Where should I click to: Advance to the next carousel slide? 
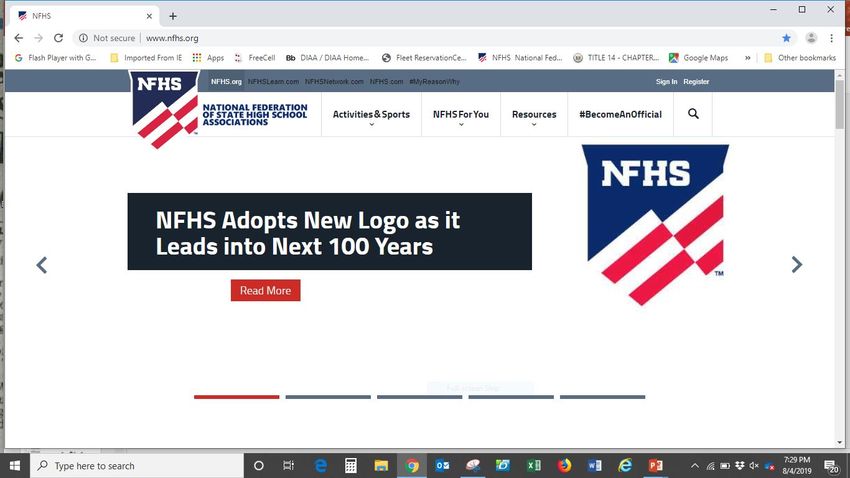(x=796, y=264)
